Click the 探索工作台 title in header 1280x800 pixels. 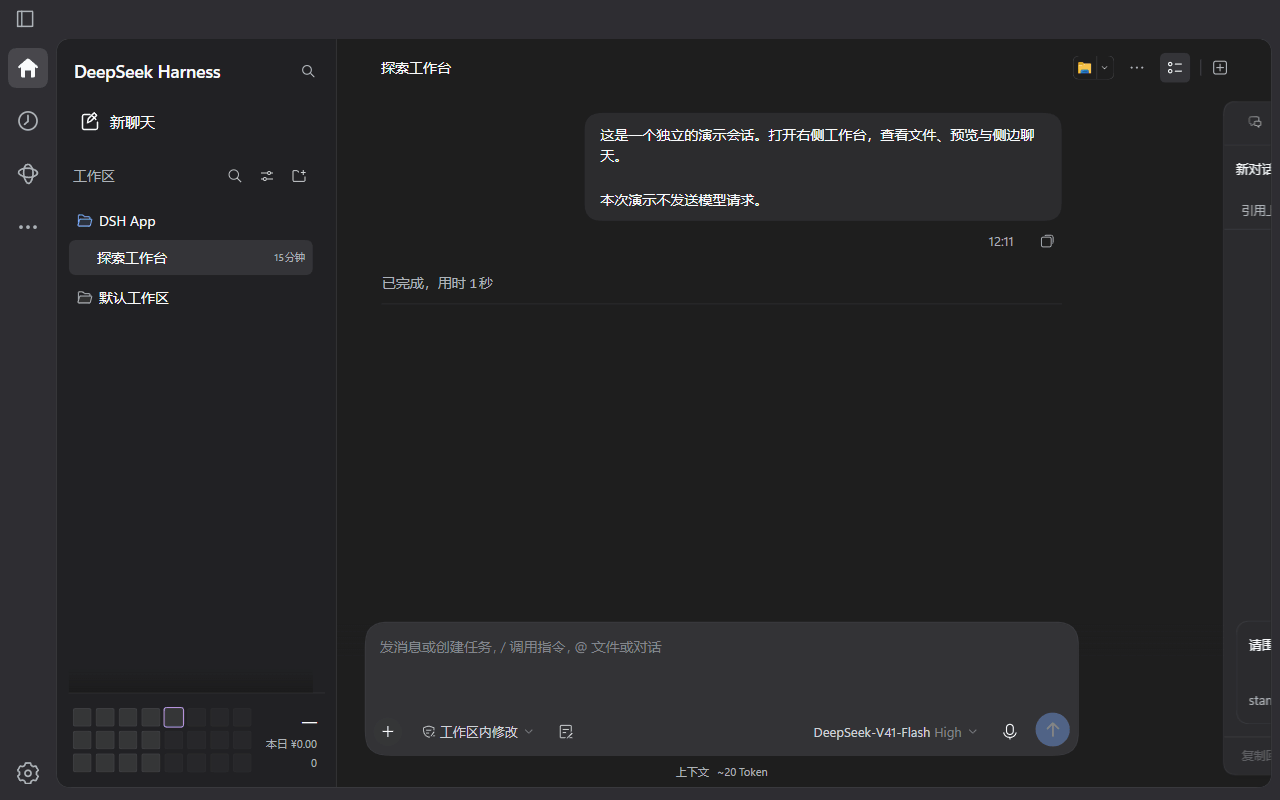[416, 68]
